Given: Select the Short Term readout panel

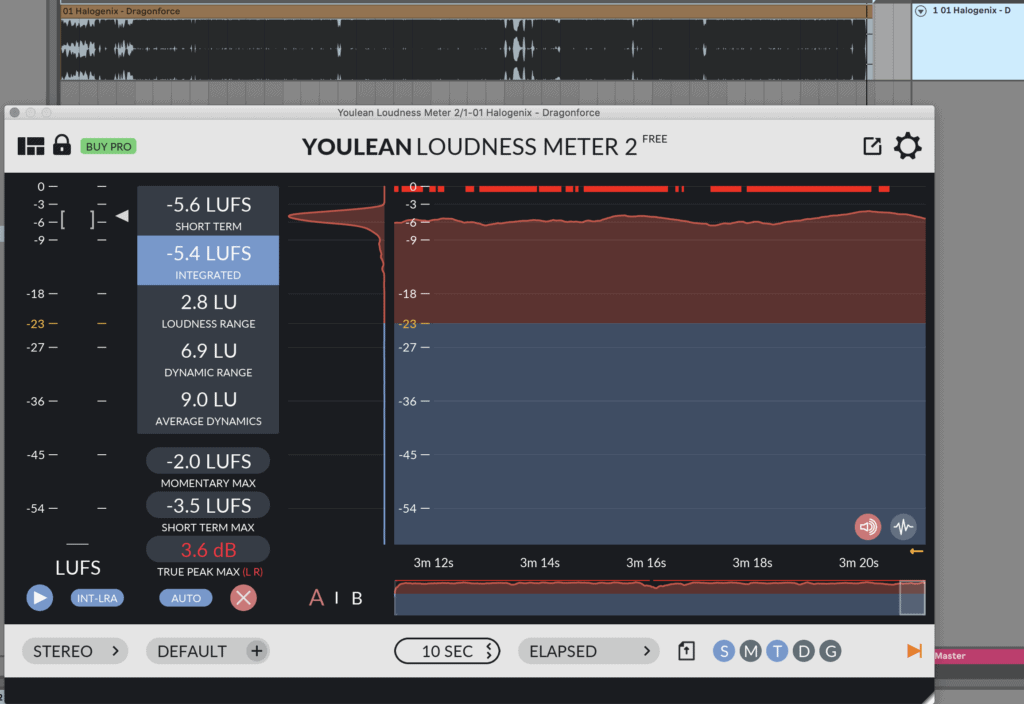Looking at the screenshot, I should (x=208, y=211).
